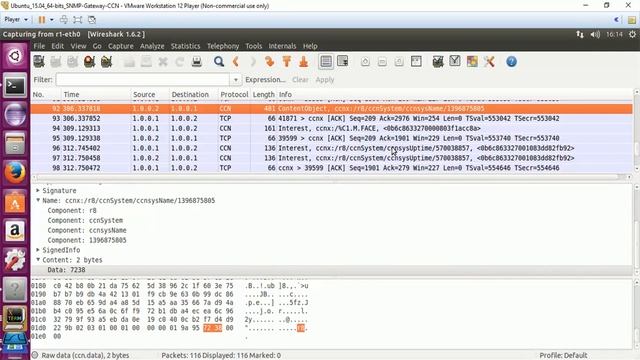Click the Expression... button
The height and width of the screenshot is (360, 640).
click(x=265, y=80)
